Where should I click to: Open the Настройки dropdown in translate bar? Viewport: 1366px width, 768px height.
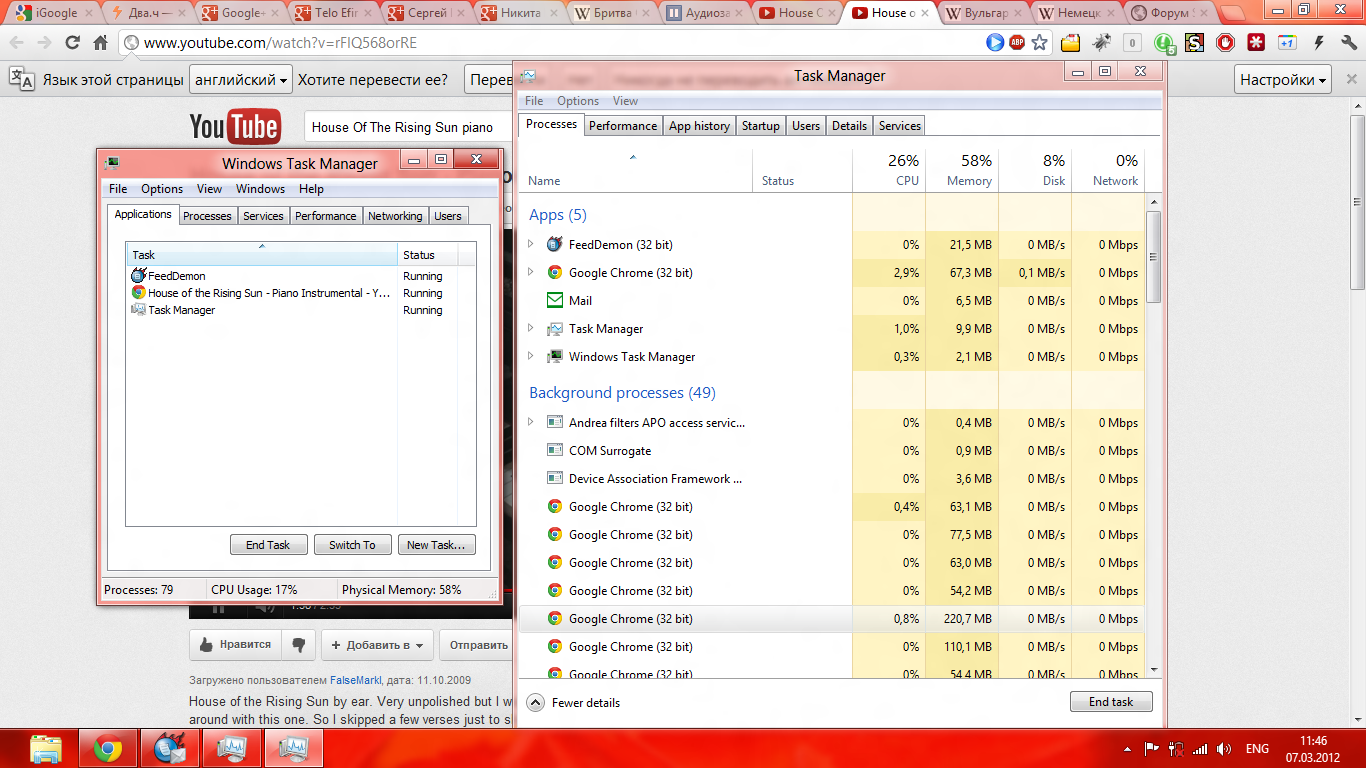coord(1284,80)
